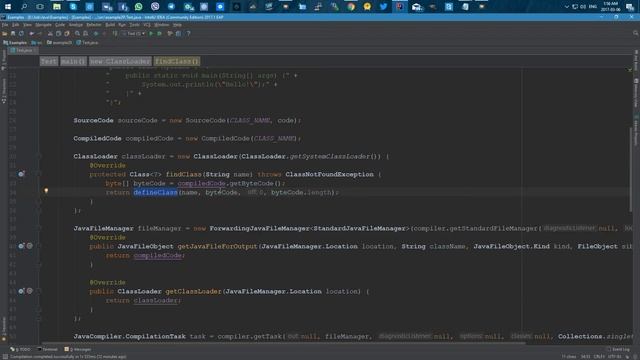Open the Navigate menu
This screenshot has height=360, width=640.
43,25
